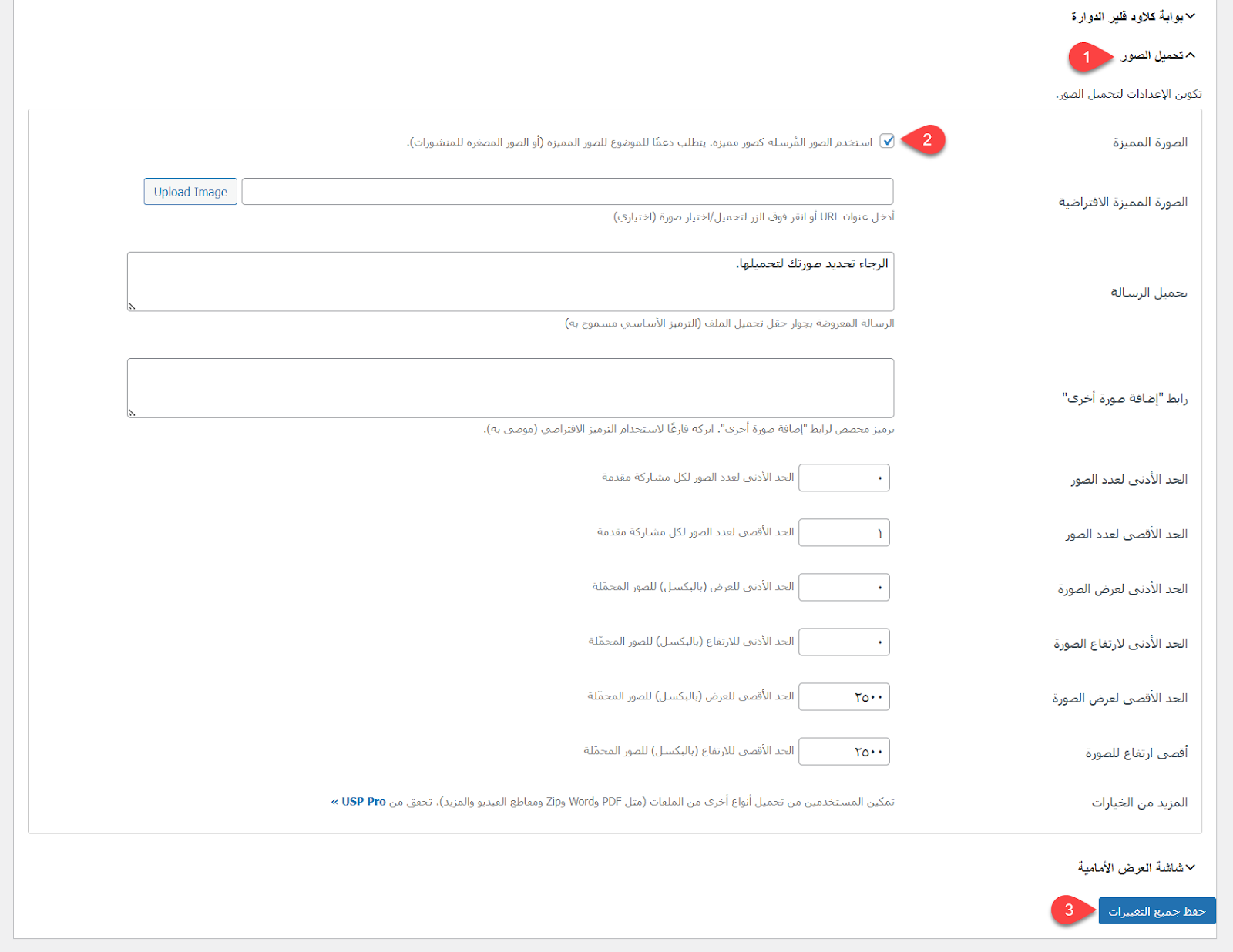Click the تحميل الصور section heading text

coord(1152,55)
